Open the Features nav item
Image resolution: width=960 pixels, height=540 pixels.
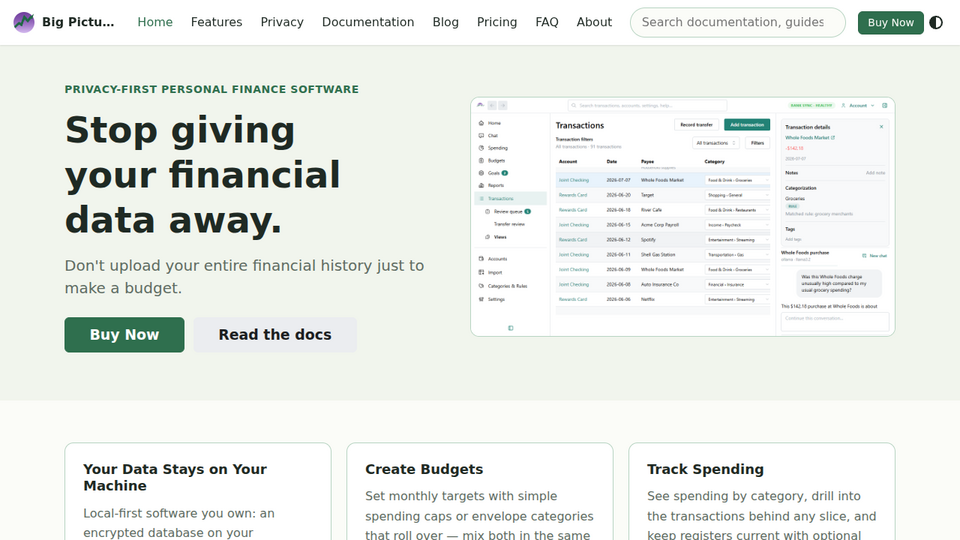[x=217, y=22]
